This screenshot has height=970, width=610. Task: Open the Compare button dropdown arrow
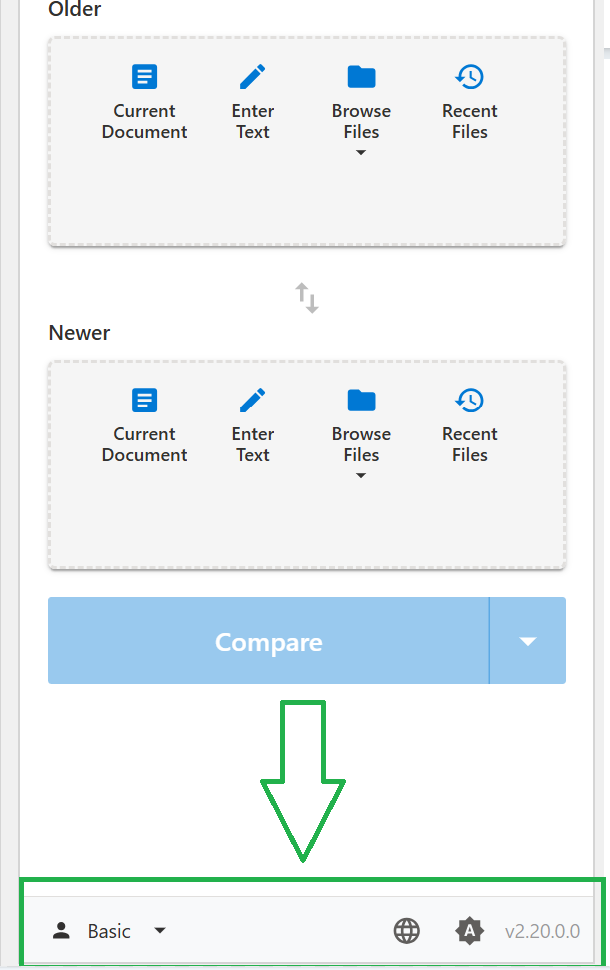[527, 641]
